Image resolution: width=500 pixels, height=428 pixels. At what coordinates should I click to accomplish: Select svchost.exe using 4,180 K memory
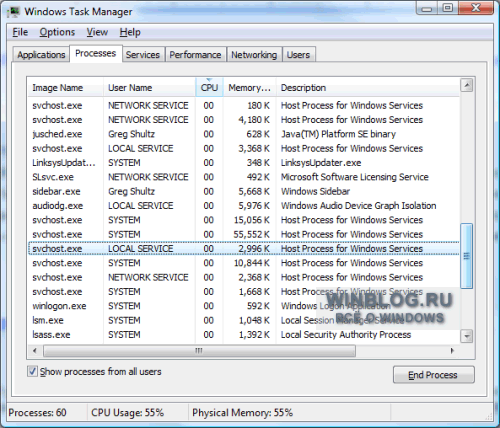tap(243, 120)
